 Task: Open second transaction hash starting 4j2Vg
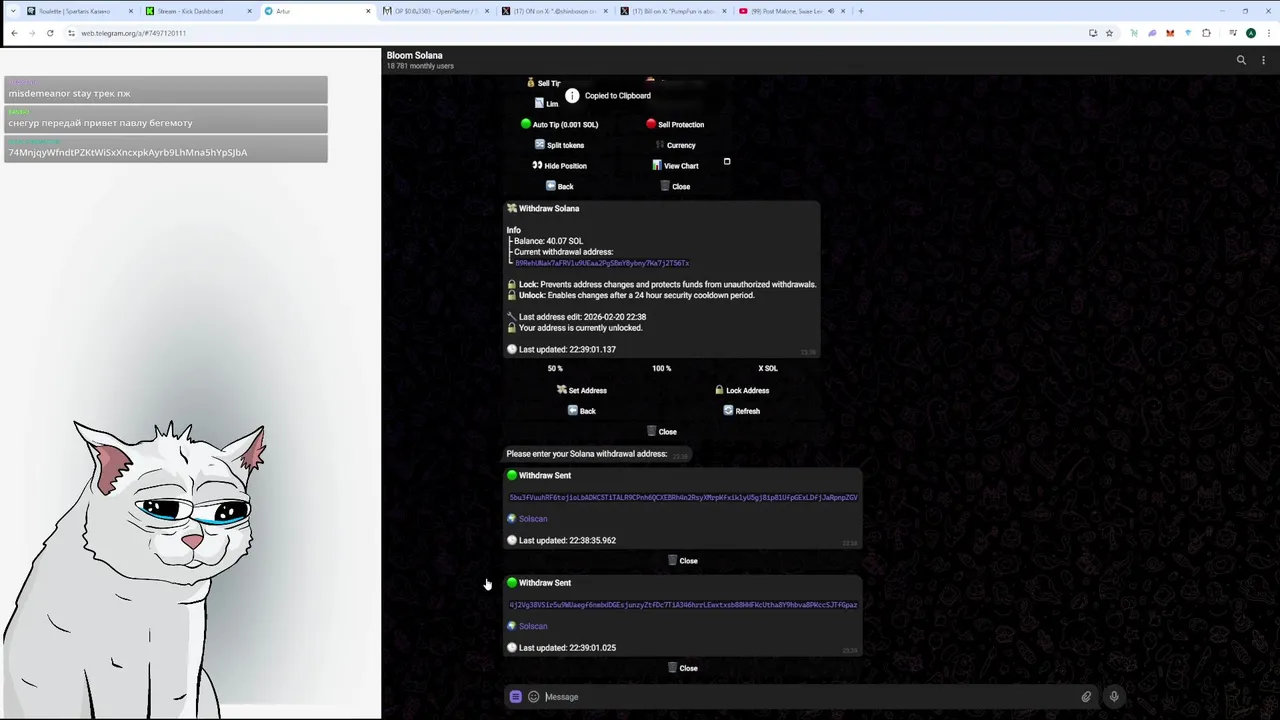coord(683,605)
